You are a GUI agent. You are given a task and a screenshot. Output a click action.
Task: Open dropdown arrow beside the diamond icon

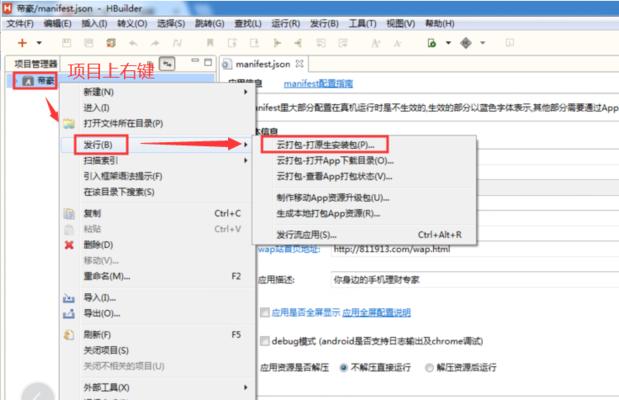[482, 43]
